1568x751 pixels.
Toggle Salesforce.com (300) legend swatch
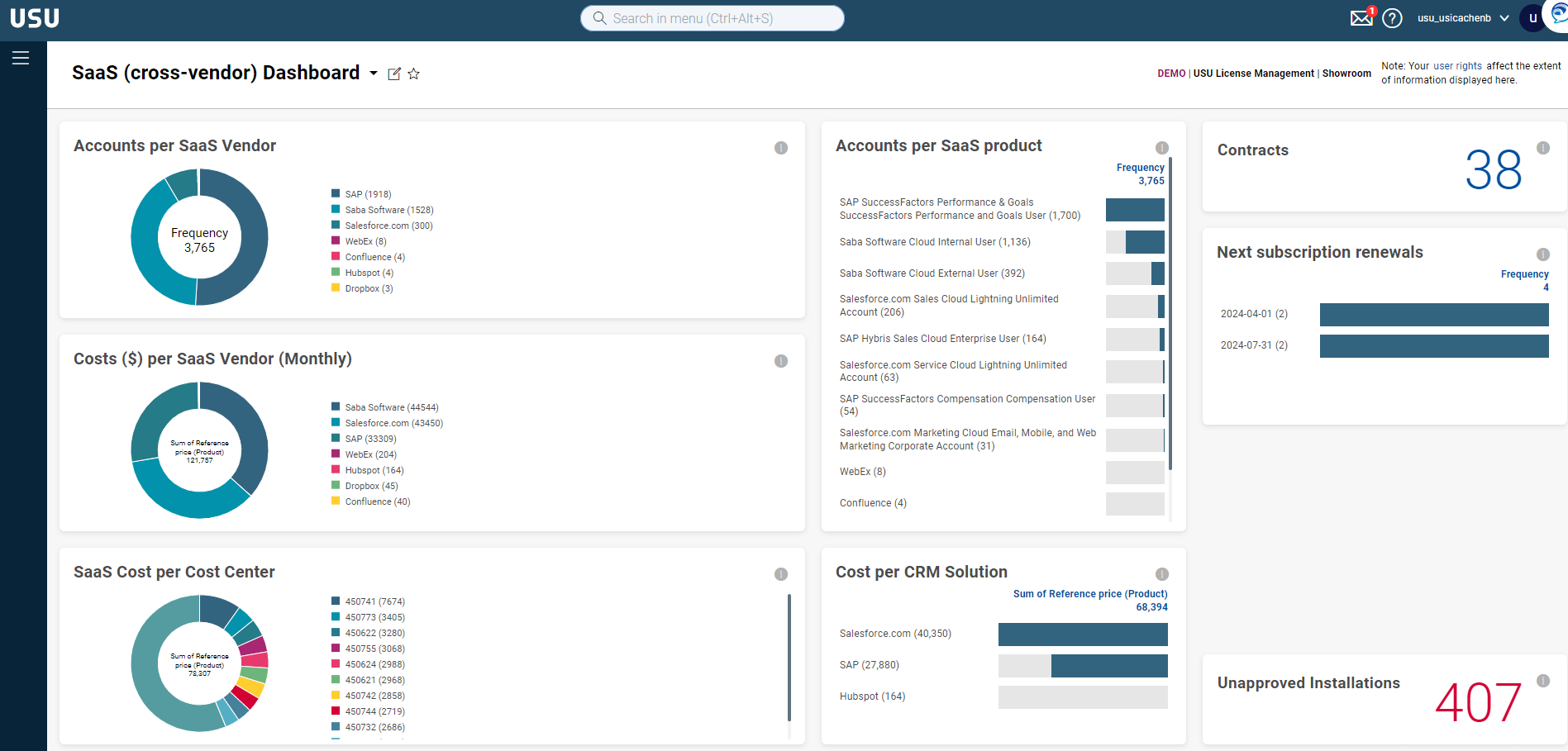pyautogui.click(x=336, y=225)
